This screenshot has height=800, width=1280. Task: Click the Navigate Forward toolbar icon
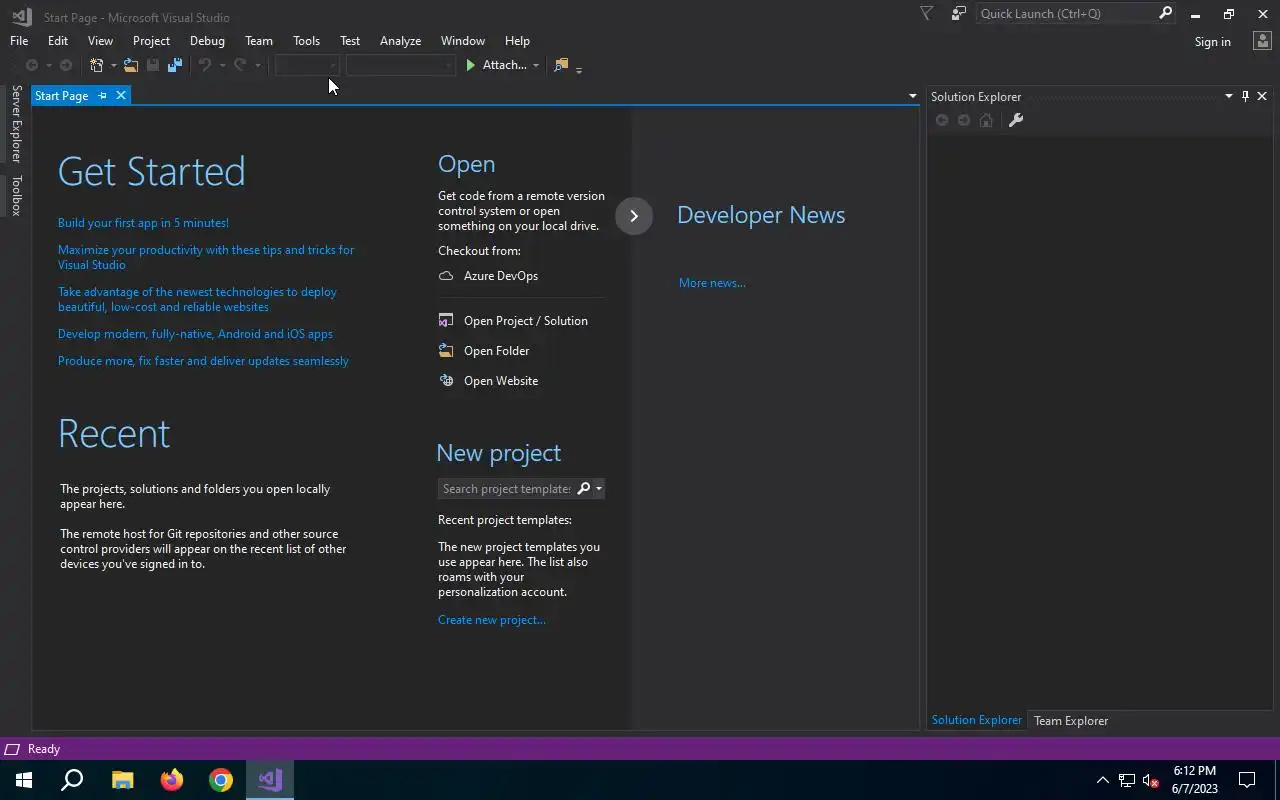point(66,65)
